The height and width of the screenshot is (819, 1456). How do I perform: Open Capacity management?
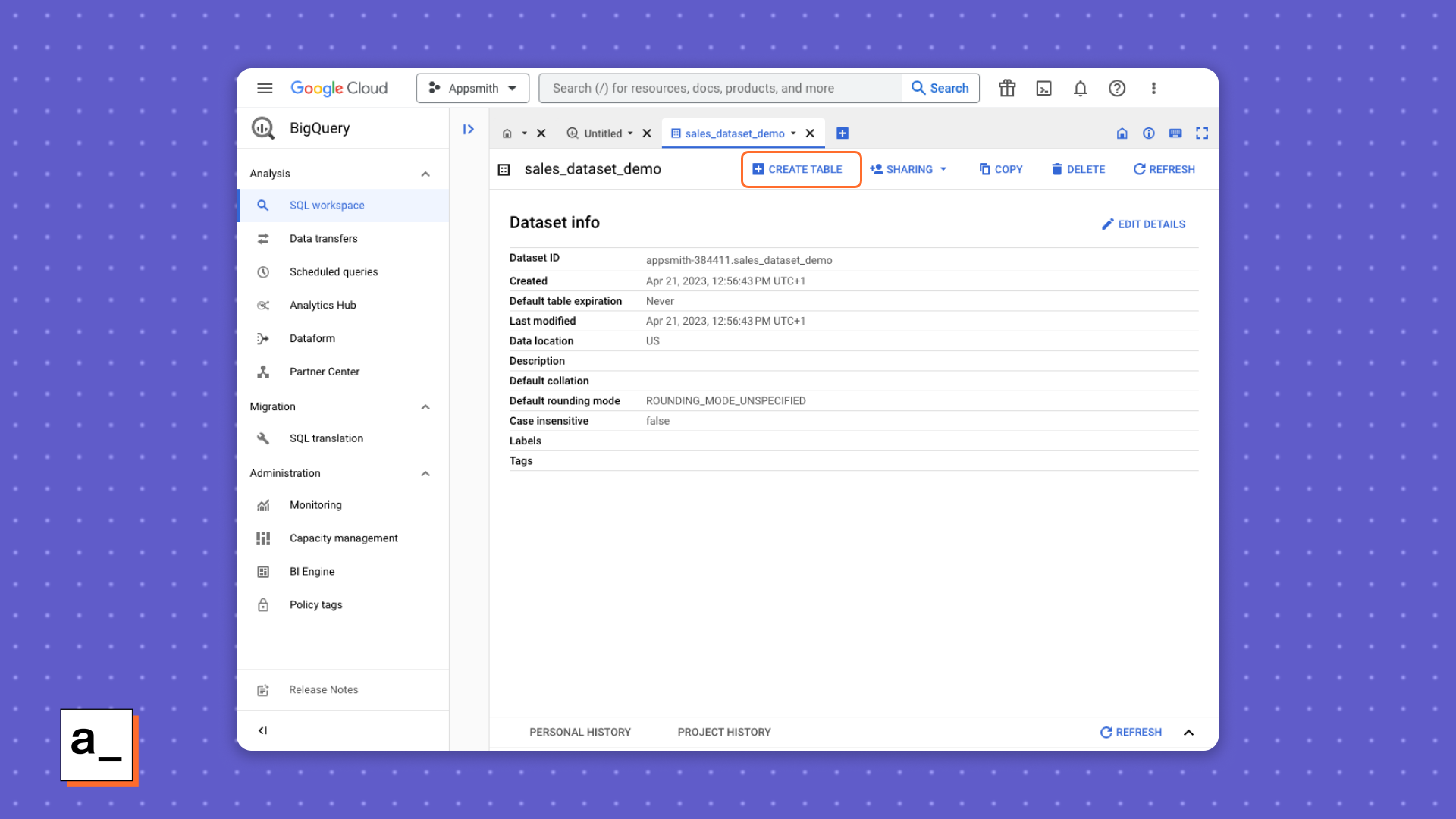[x=344, y=538]
